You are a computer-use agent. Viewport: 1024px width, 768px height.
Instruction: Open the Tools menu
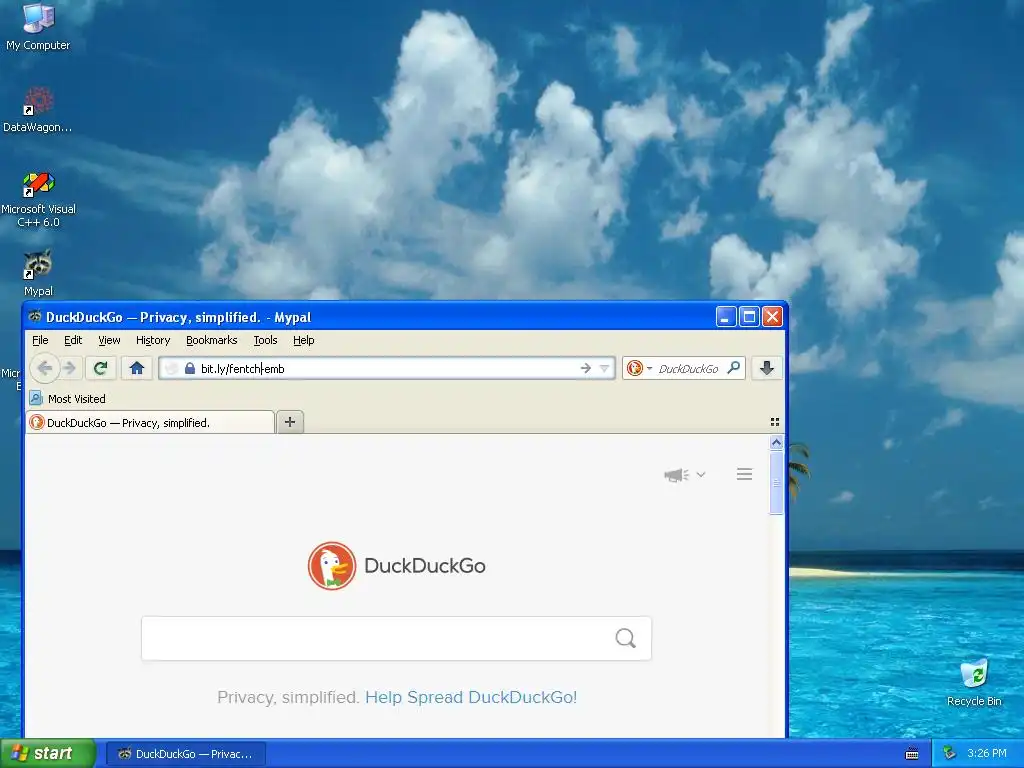265,340
